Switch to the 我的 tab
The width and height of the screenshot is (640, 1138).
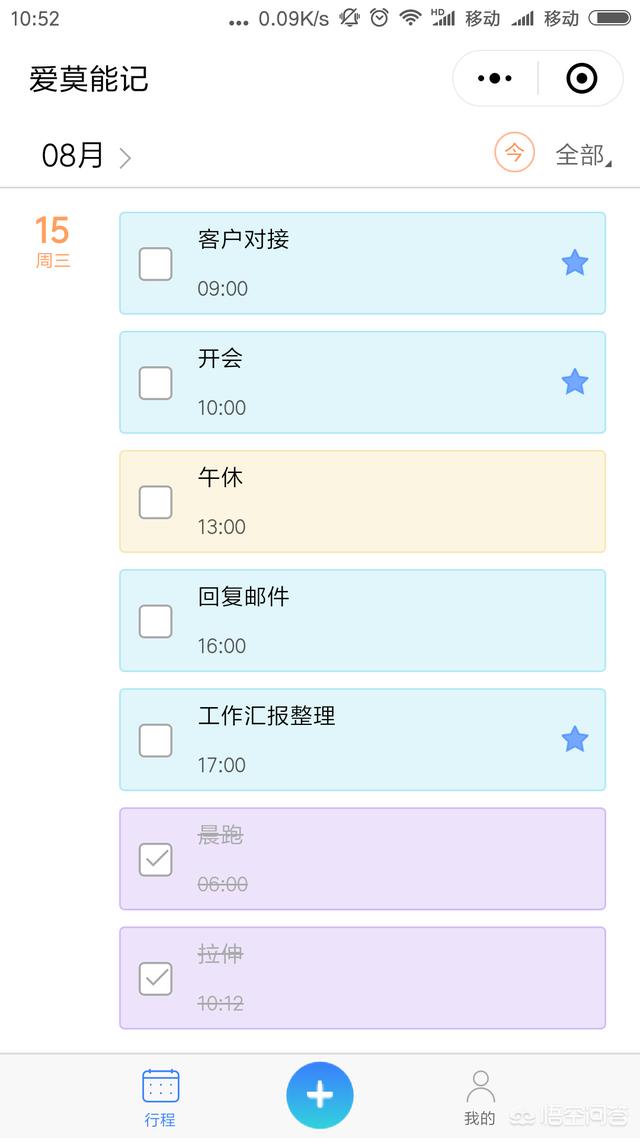[479, 1095]
